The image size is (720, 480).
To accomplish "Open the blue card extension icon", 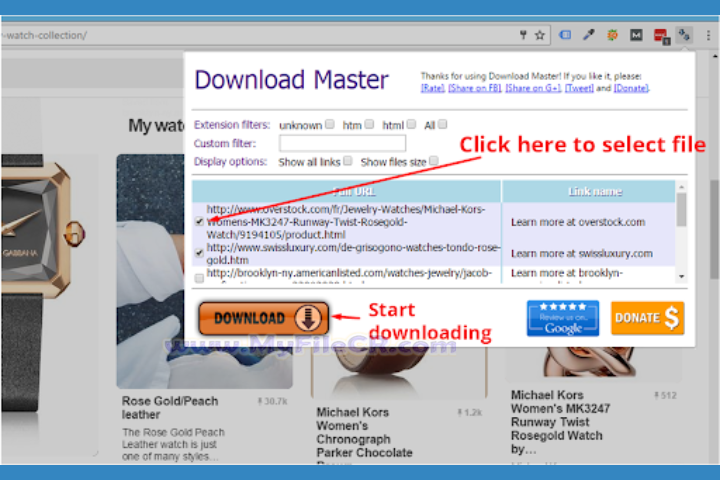I will click(565, 35).
